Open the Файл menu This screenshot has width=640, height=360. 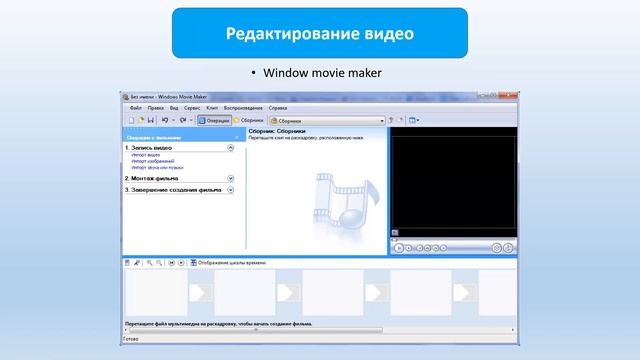136,108
